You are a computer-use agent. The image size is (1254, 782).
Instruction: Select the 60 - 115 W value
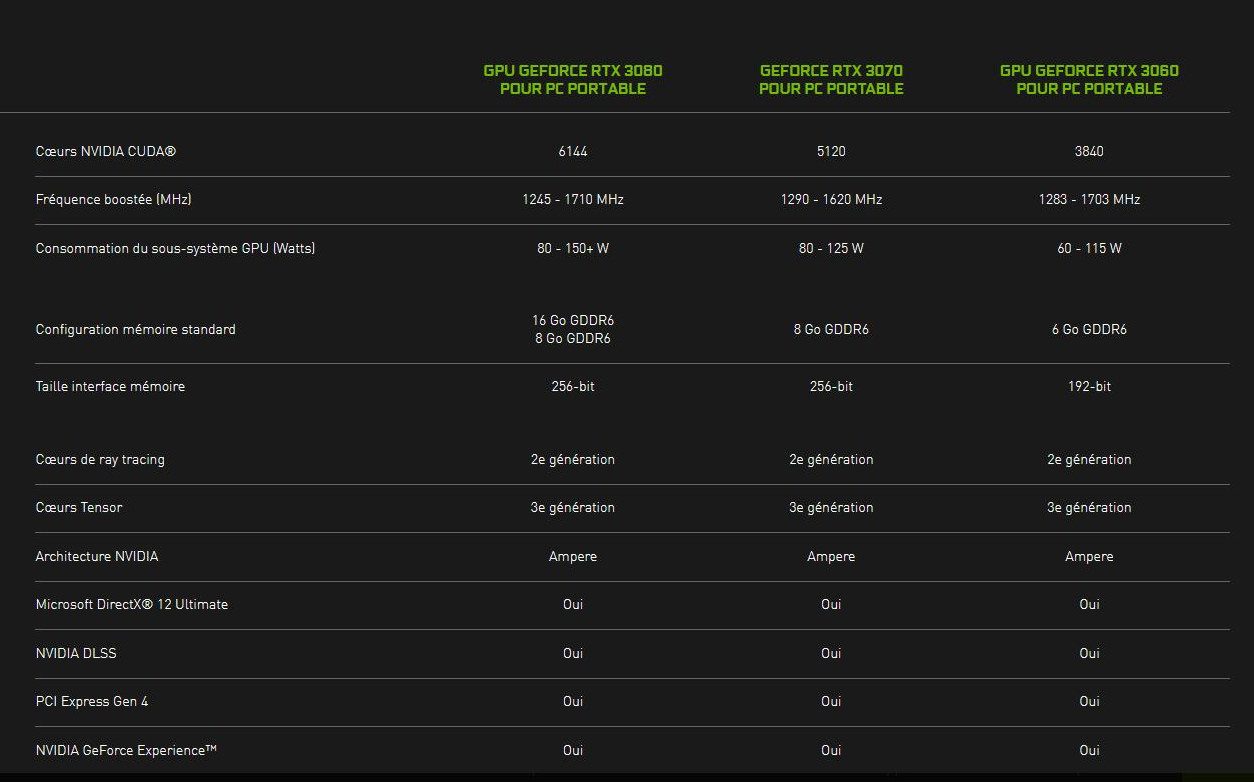click(1089, 248)
